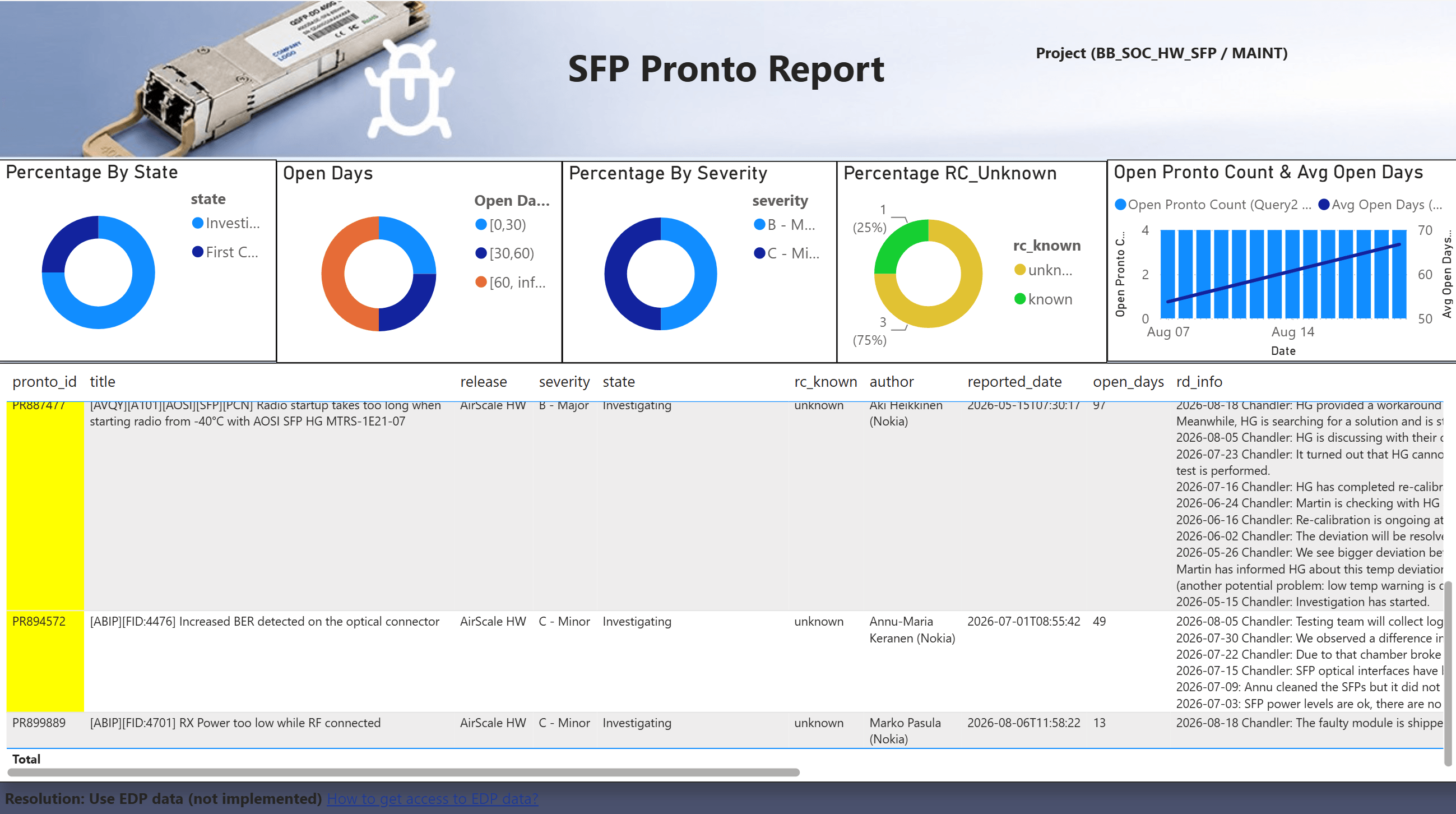Click reported date 2026-08-06T11:58:22

pos(1023,723)
